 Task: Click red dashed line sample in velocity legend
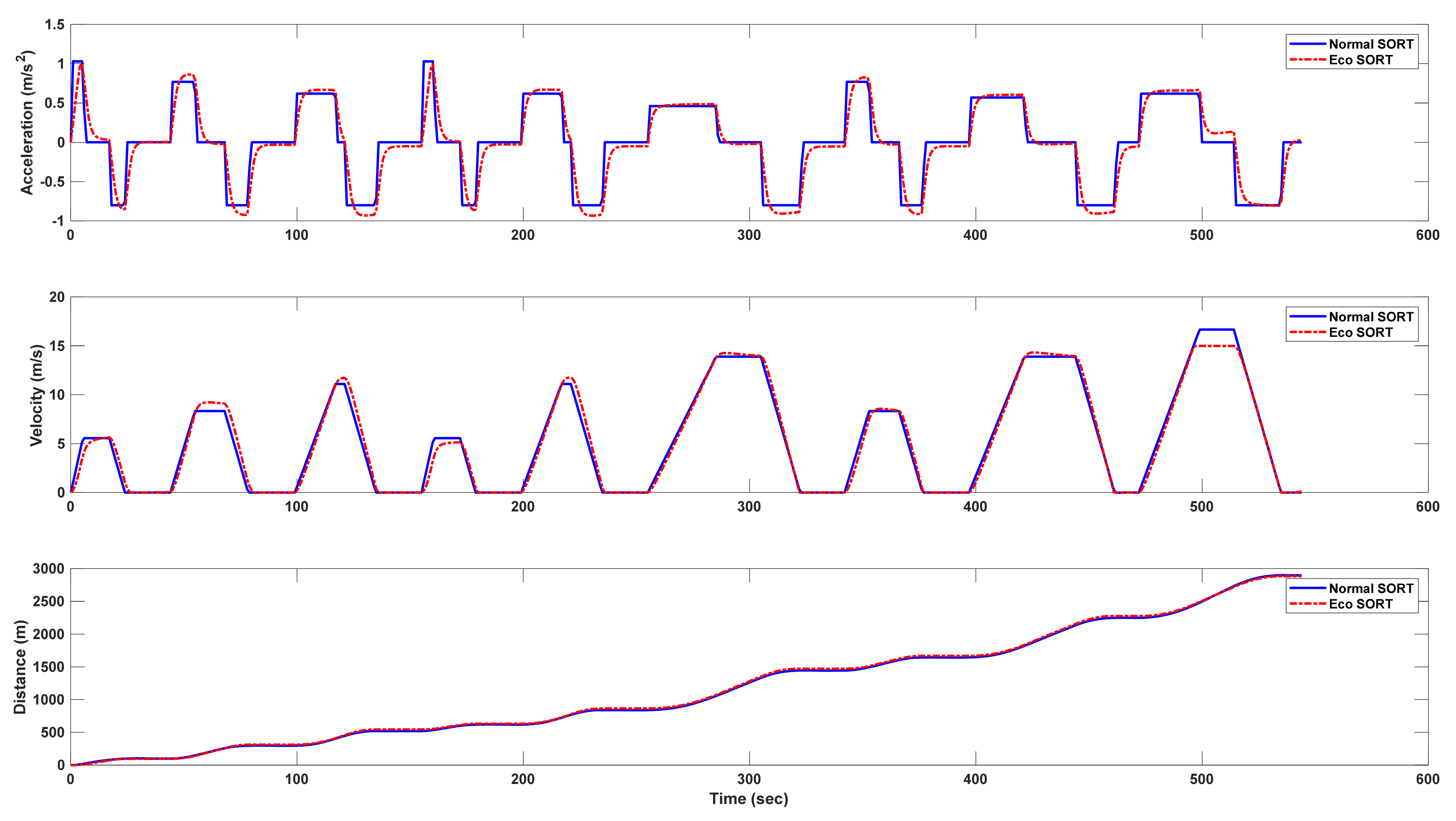[x=1307, y=332]
